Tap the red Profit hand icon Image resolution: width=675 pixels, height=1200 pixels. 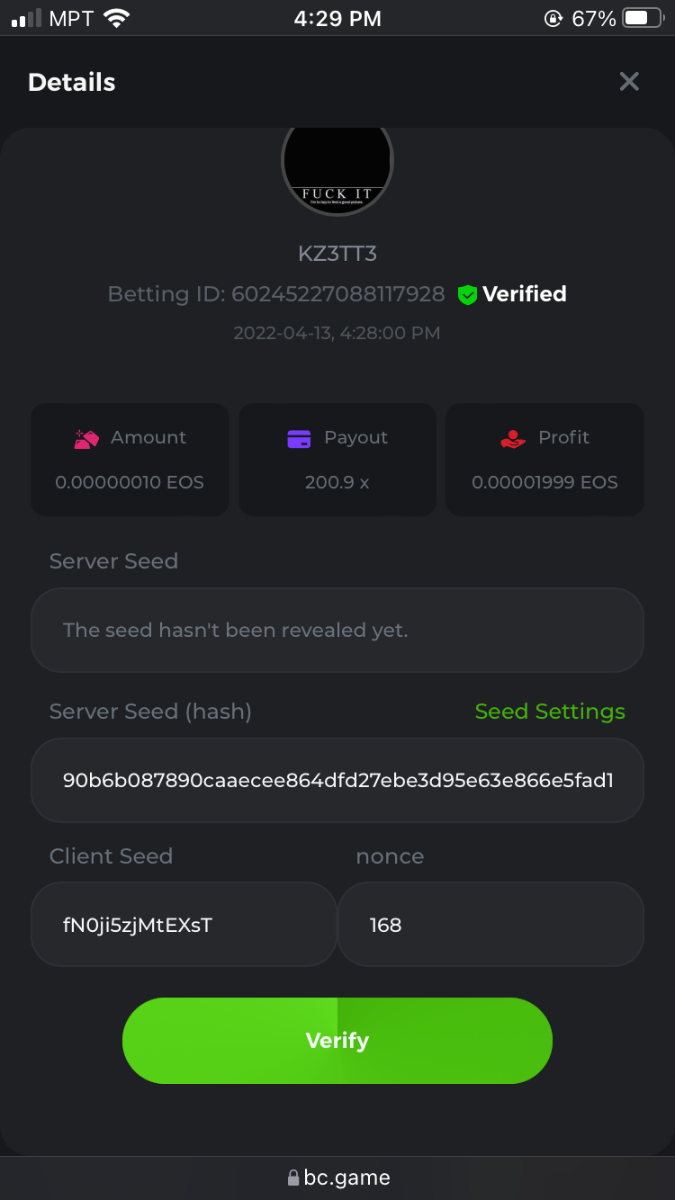pos(512,438)
